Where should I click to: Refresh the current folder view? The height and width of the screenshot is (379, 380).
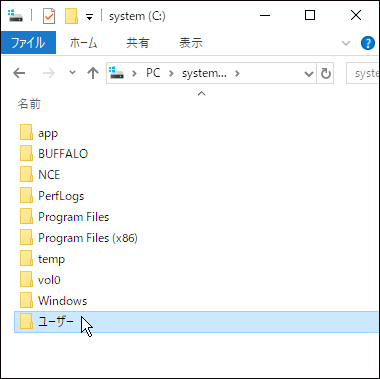pos(325,73)
